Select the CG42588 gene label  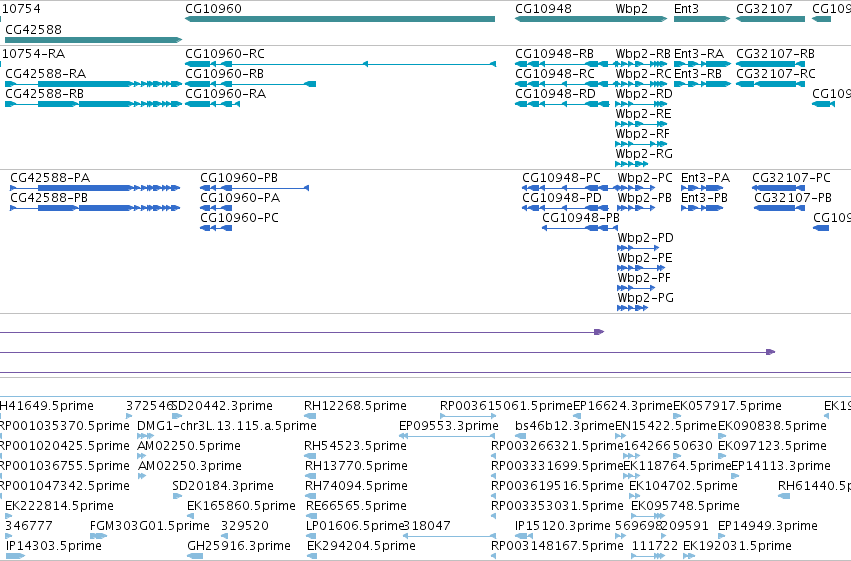pos(33,29)
